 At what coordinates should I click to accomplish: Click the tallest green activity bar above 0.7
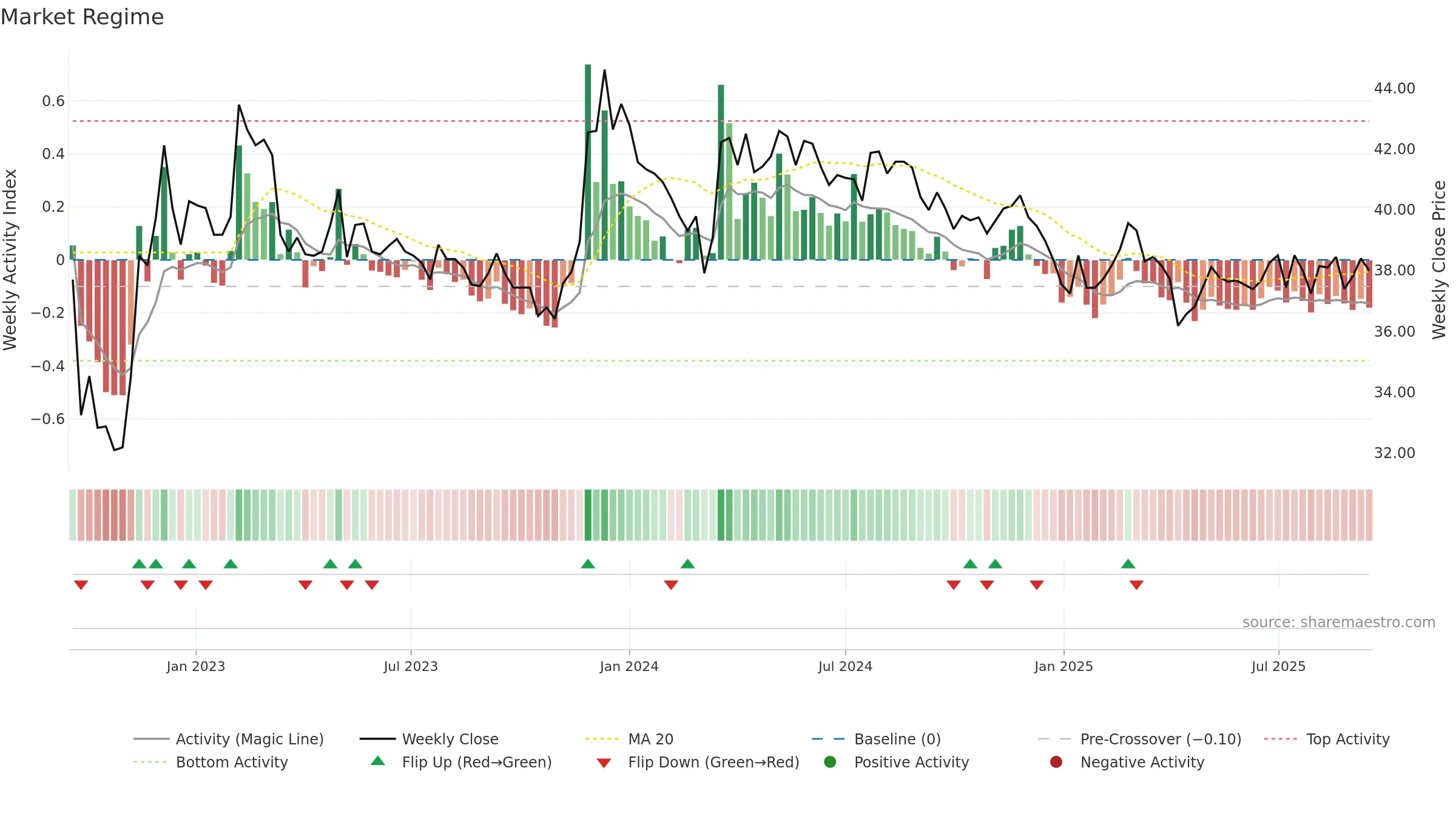coord(588,162)
